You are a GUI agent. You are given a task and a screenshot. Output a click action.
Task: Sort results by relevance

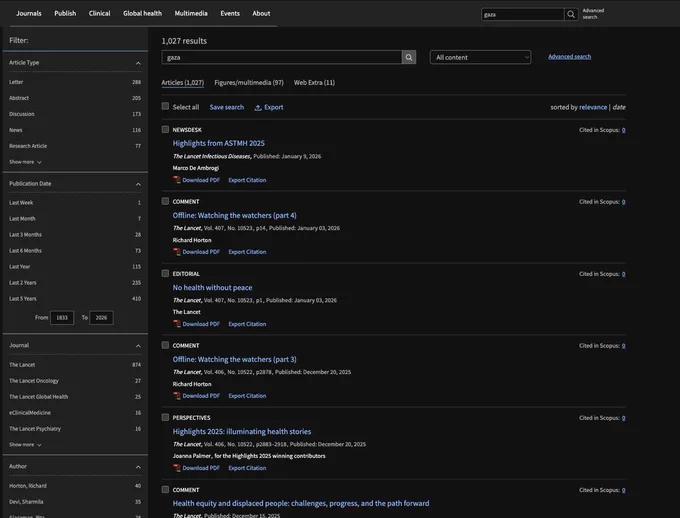coord(593,107)
